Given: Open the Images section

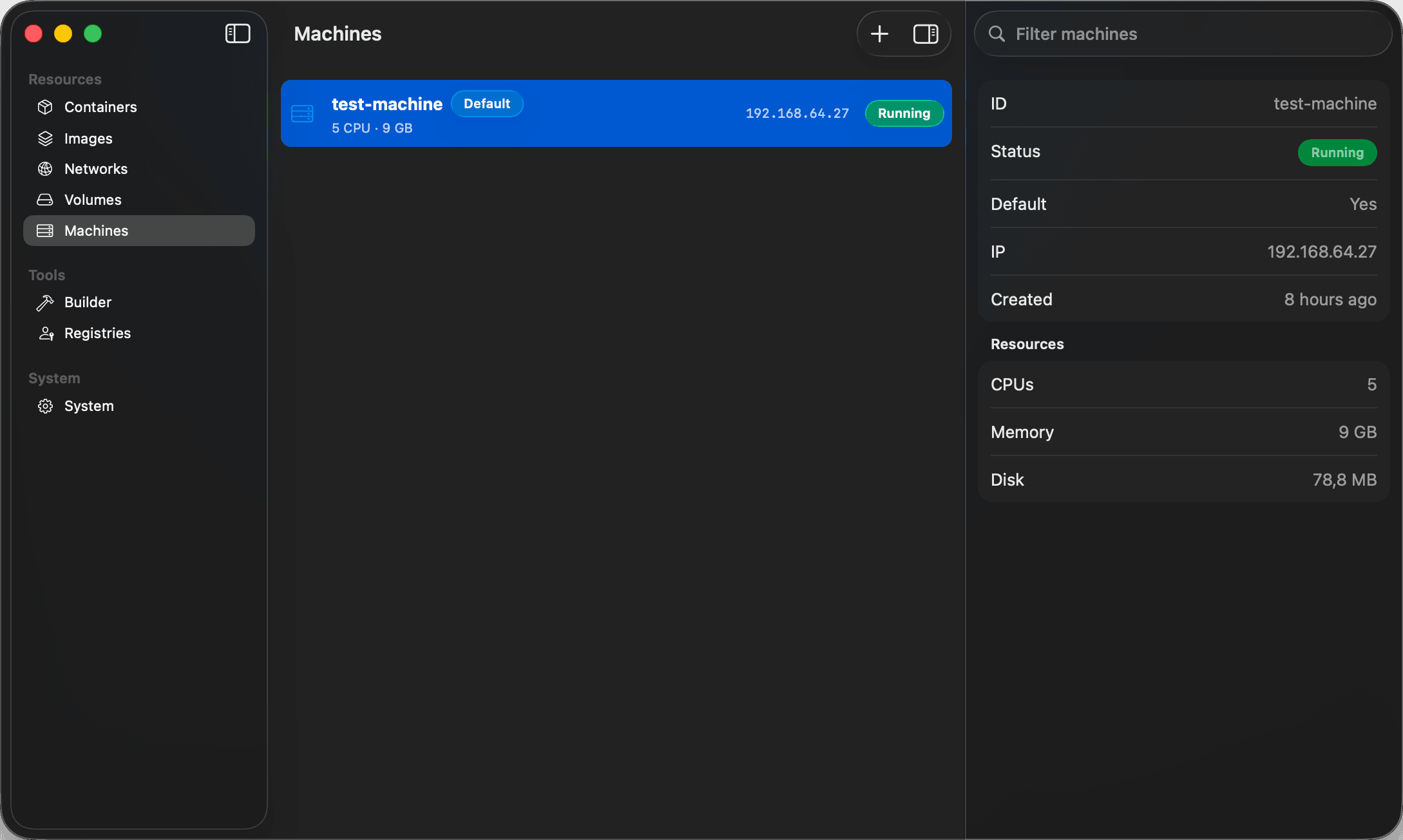Looking at the screenshot, I should point(139,138).
